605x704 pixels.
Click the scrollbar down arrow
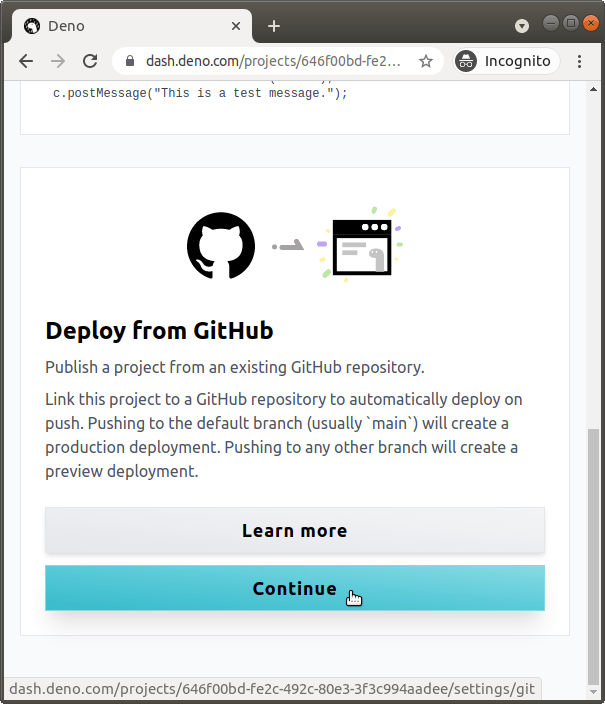(593, 692)
